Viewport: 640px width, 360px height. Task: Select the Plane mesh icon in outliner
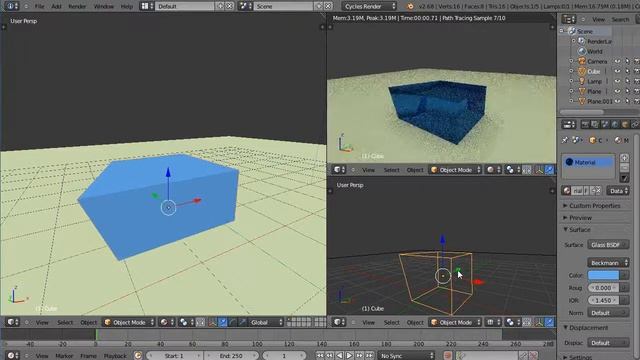tap(582, 91)
